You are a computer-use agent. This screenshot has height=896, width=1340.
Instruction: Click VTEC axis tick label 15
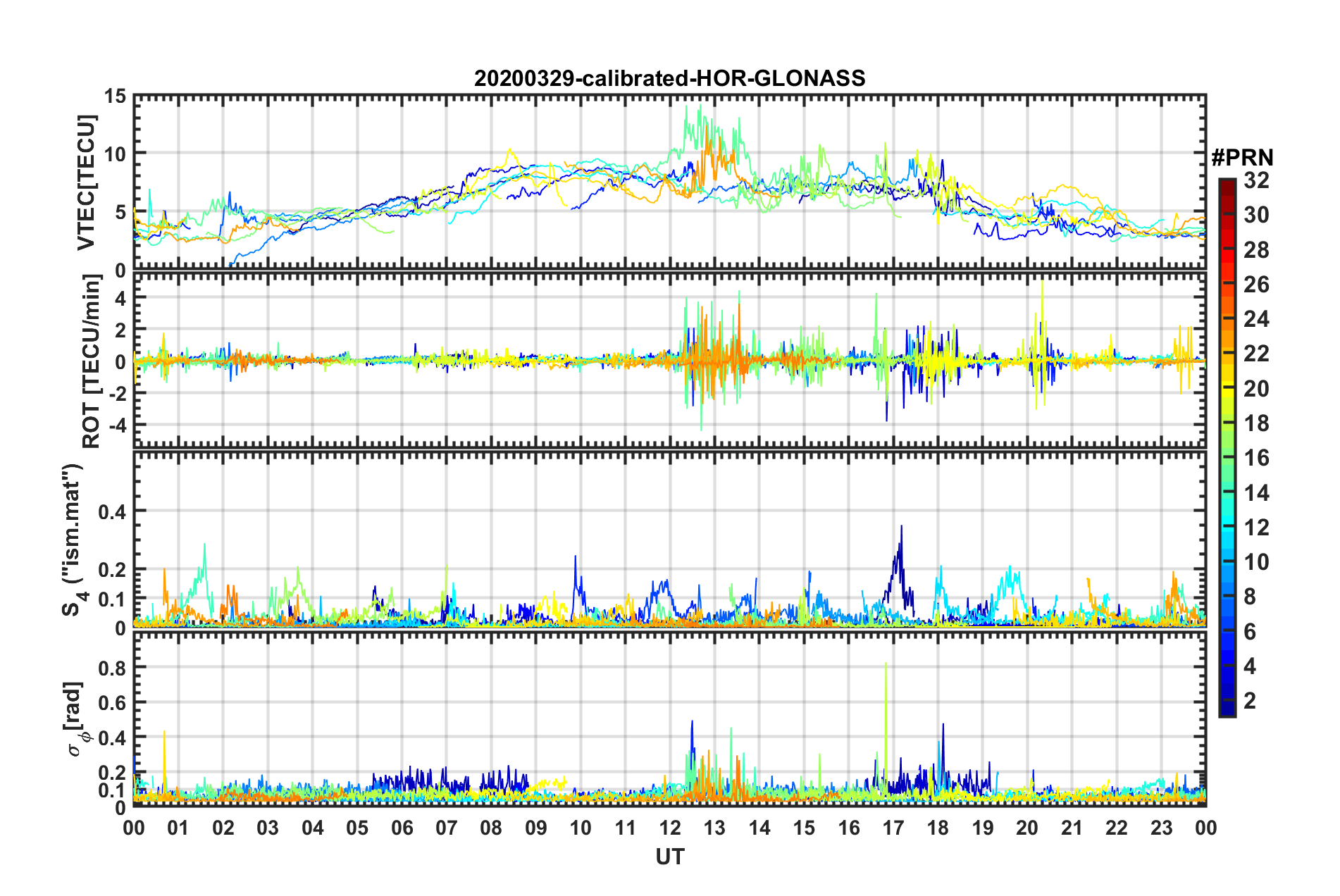pyautogui.click(x=115, y=96)
